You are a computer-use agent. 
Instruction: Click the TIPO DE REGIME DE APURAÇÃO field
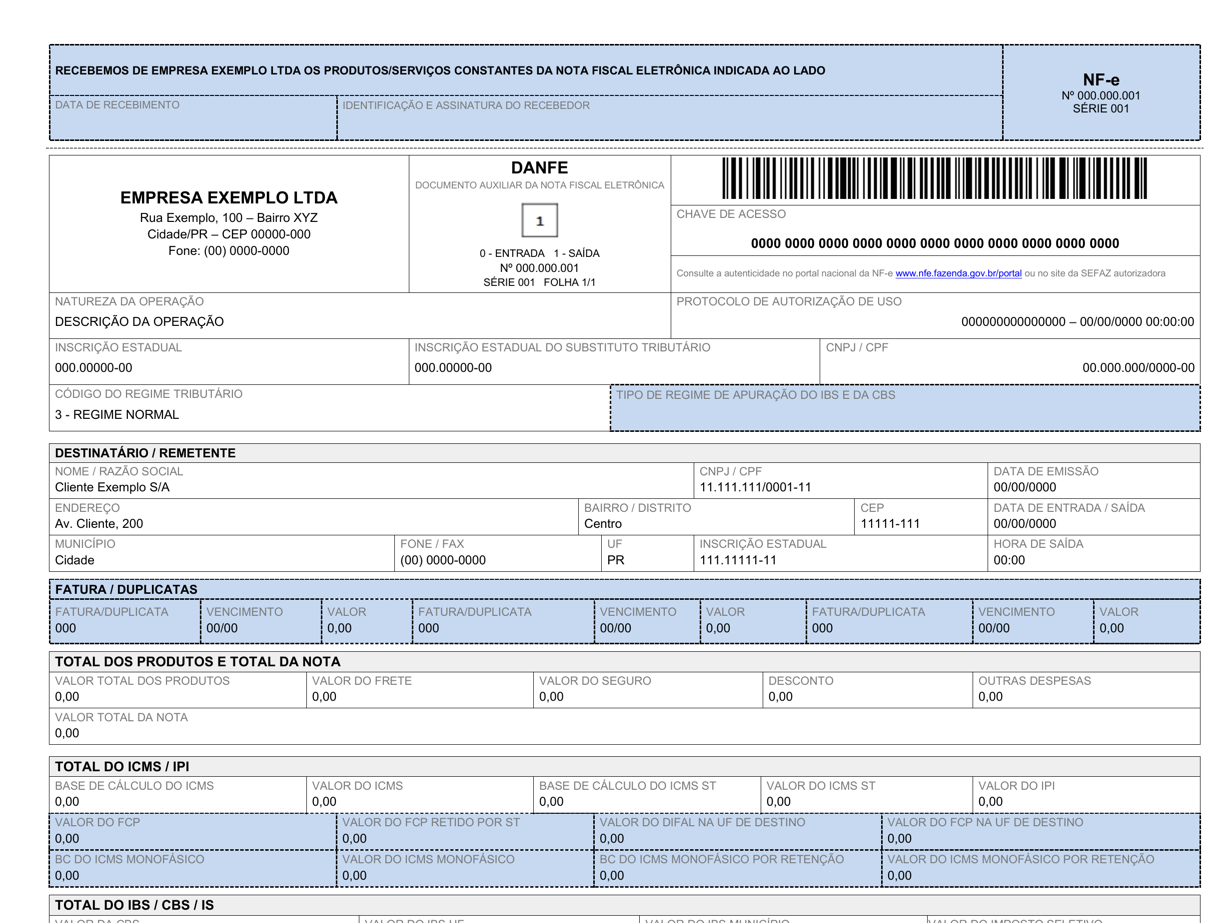tap(905, 408)
